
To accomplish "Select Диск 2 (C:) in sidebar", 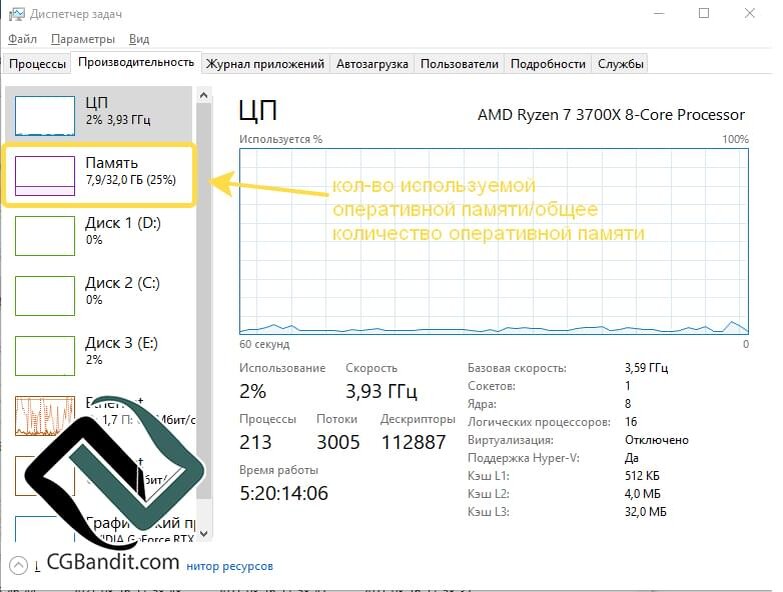I will click(x=98, y=295).
